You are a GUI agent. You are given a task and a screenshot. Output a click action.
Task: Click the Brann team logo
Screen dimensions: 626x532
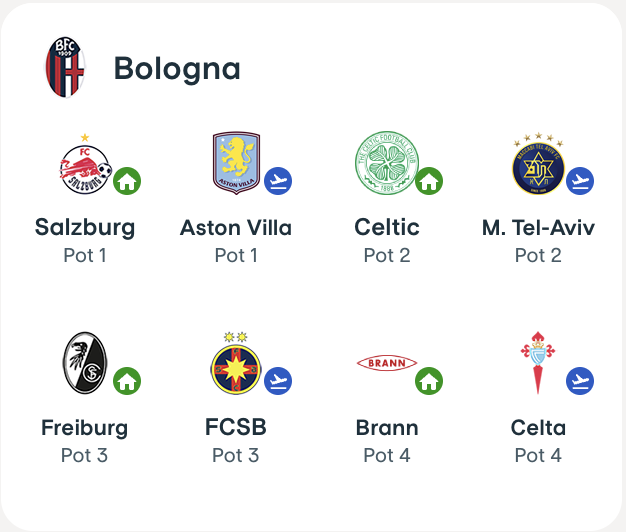[x=386, y=363]
